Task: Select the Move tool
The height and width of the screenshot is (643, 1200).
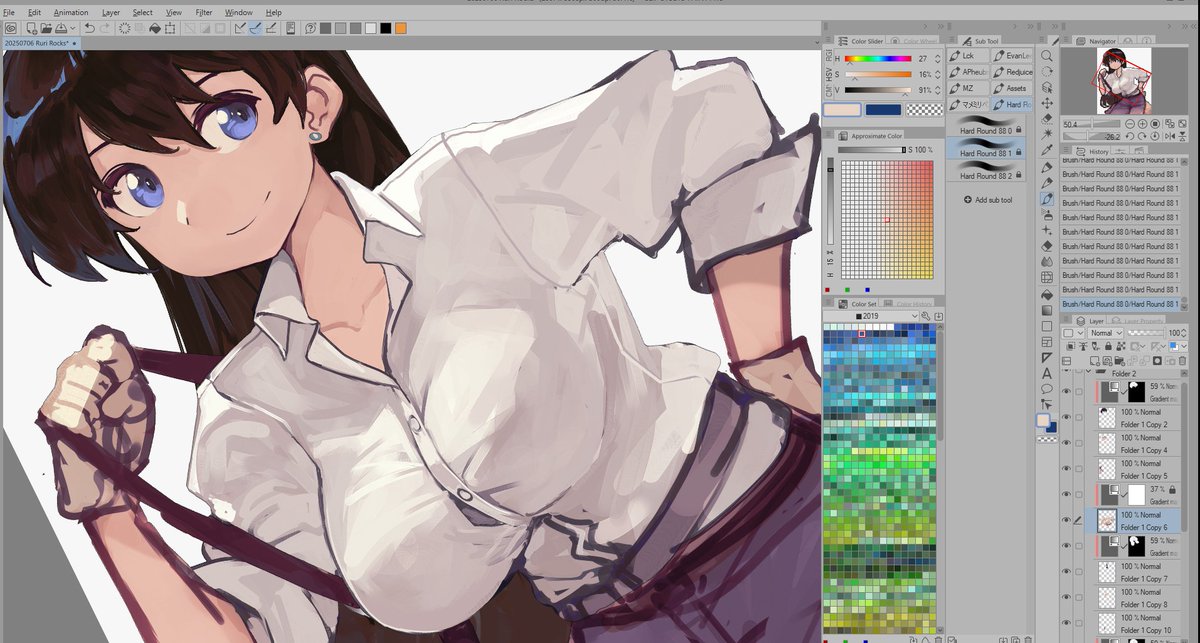Action: coord(1046,102)
